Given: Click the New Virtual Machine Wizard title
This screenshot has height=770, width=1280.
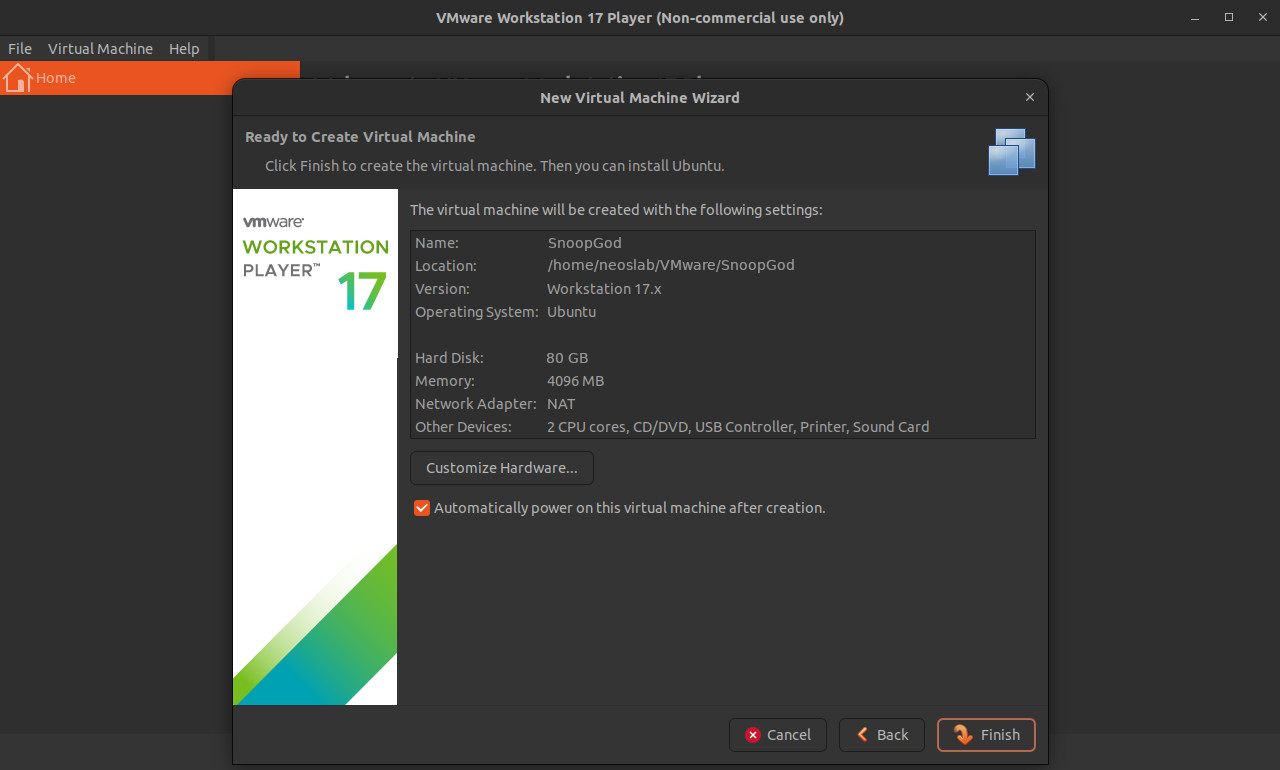Looking at the screenshot, I should coord(640,98).
